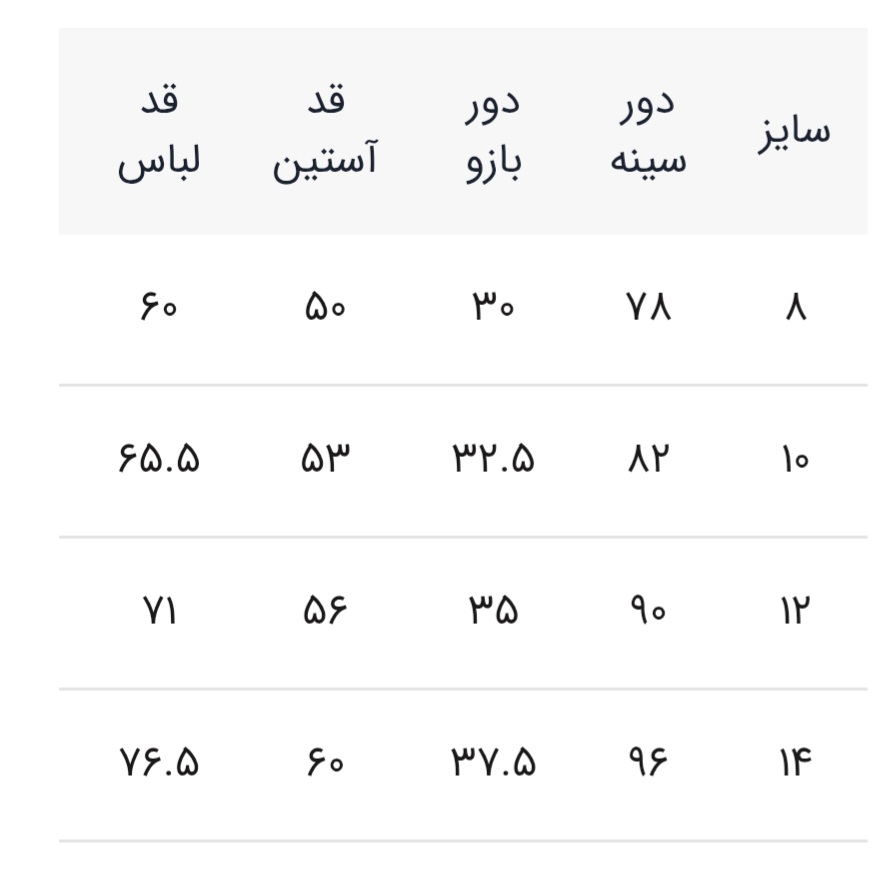
Task: Select the قد آستین column header
Action: 326,132
